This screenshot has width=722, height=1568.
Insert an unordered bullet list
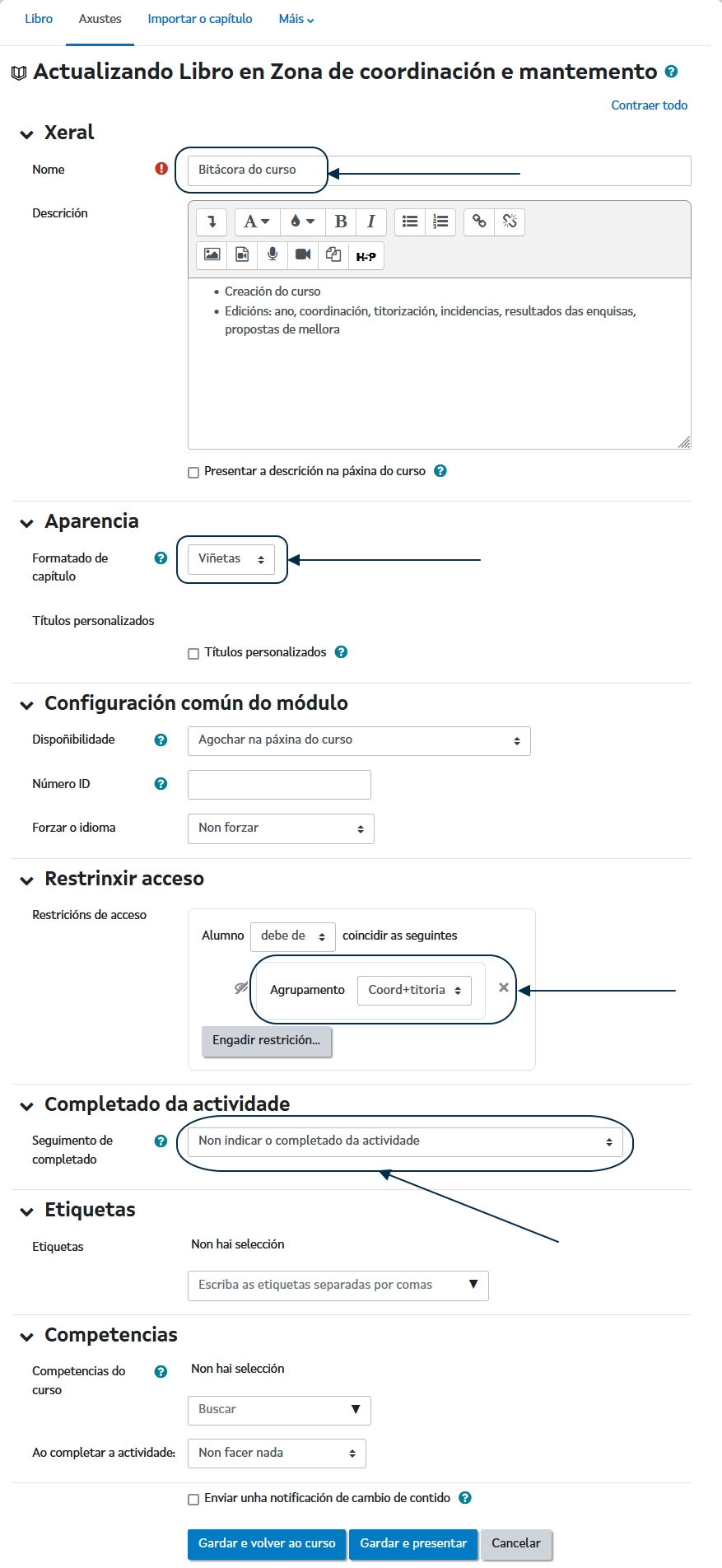click(410, 222)
